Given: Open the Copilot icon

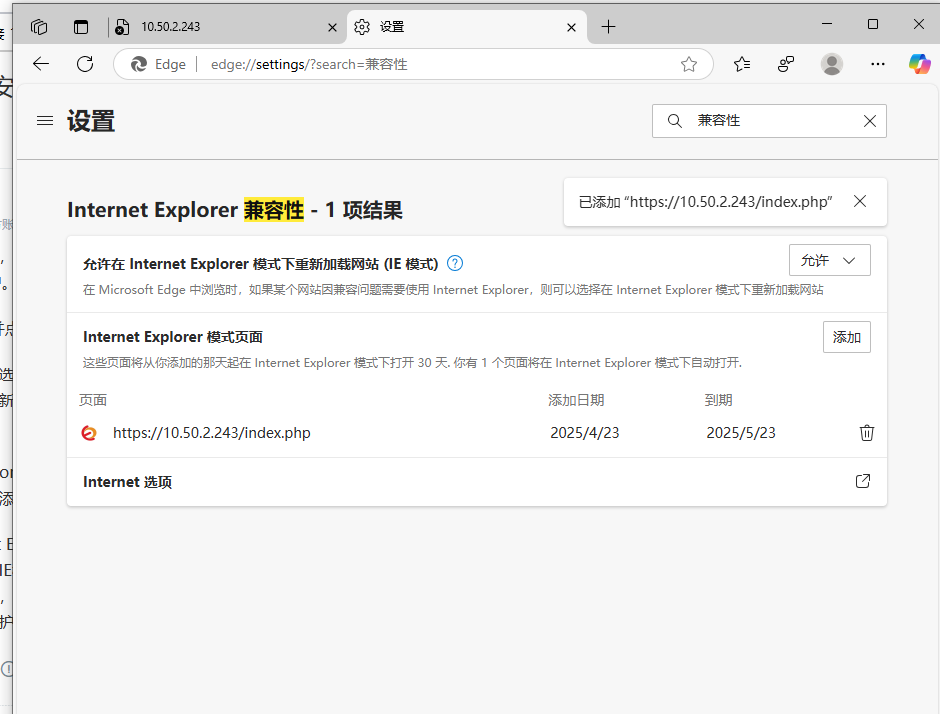Looking at the screenshot, I should (920, 64).
